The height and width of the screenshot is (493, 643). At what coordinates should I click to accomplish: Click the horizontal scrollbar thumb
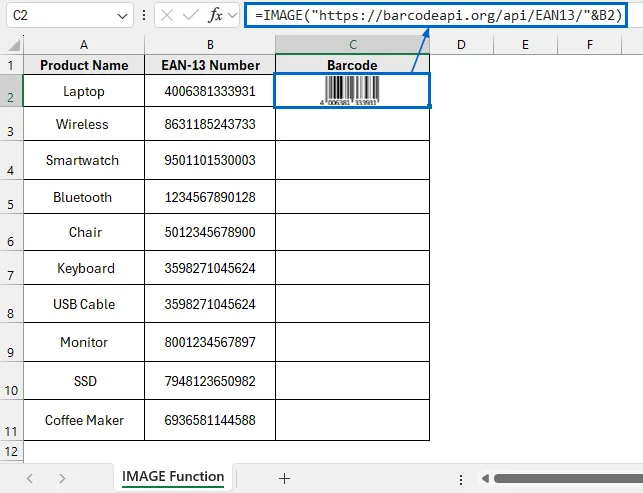568,478
